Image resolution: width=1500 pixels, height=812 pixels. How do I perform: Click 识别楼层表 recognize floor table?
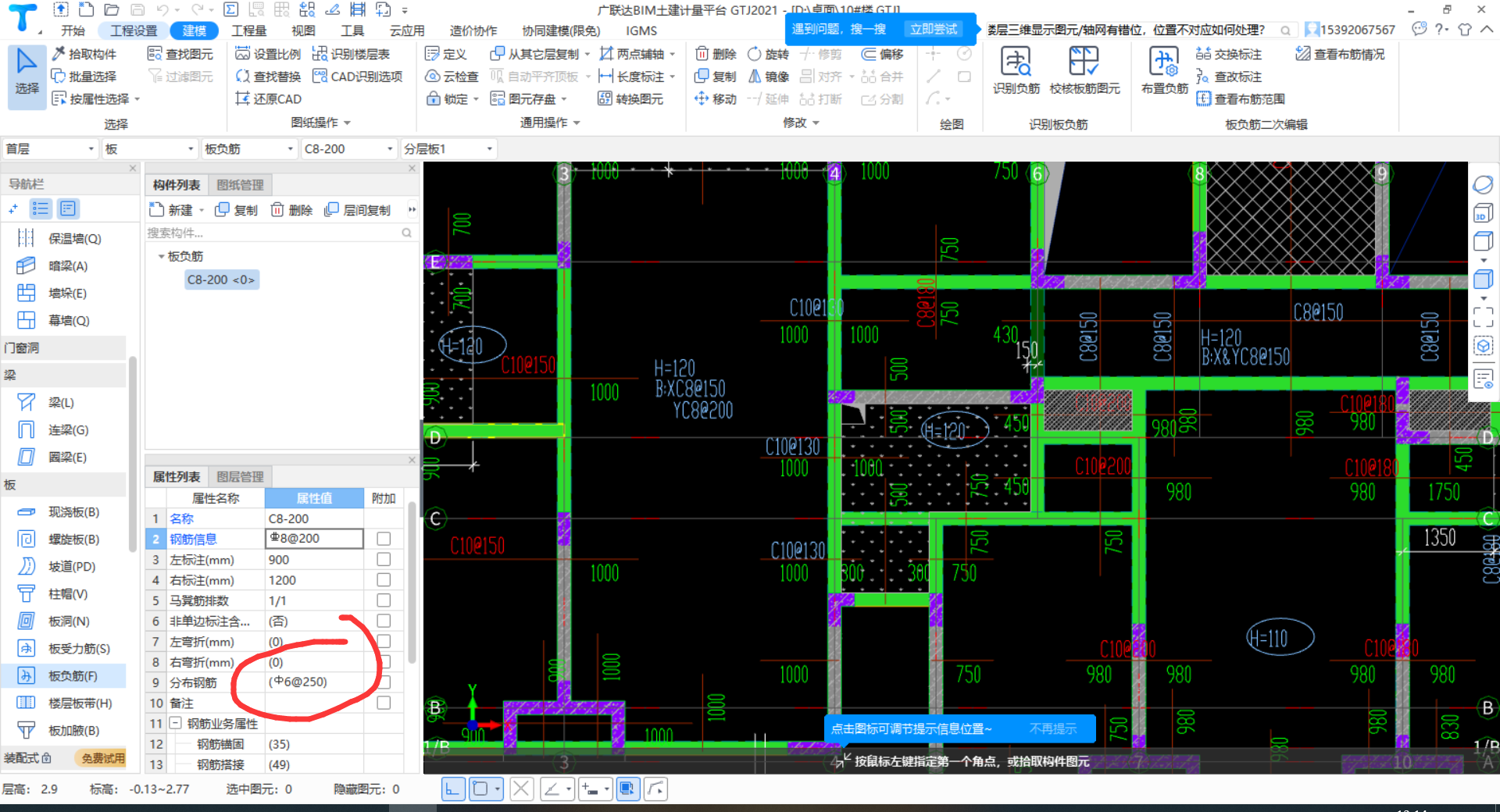click(x=351, y=54)
